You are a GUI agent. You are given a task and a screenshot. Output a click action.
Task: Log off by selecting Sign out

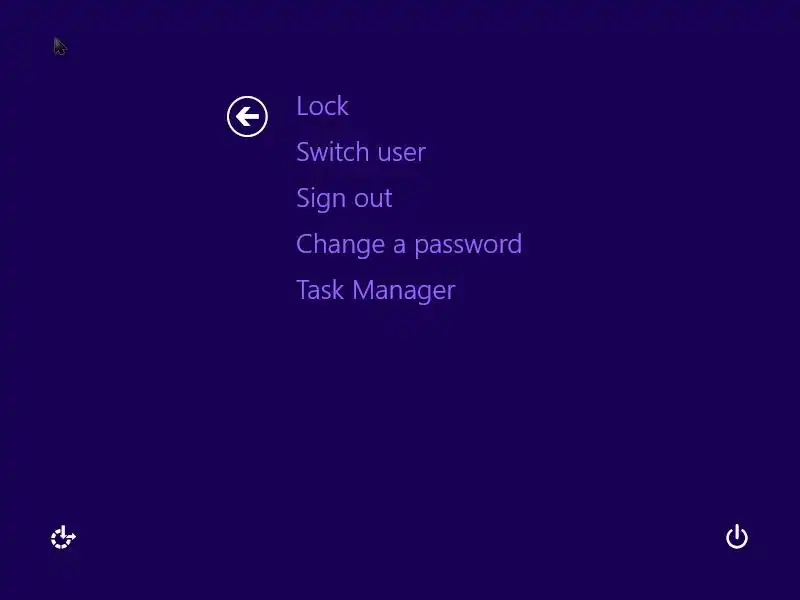point(344,198)
